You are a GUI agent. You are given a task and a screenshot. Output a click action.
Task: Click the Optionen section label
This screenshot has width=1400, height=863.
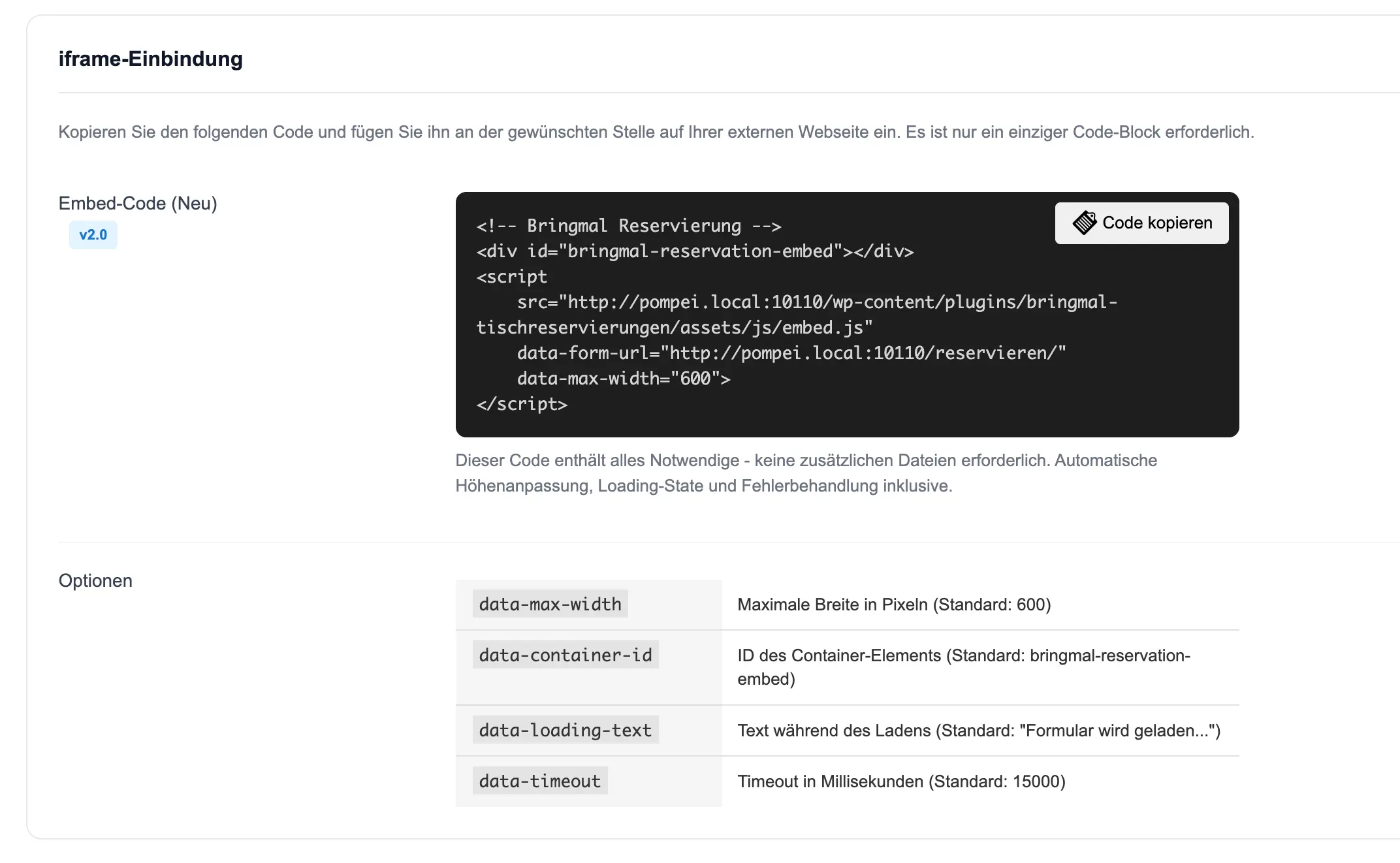pyautogui.click(x=95, y=580)
